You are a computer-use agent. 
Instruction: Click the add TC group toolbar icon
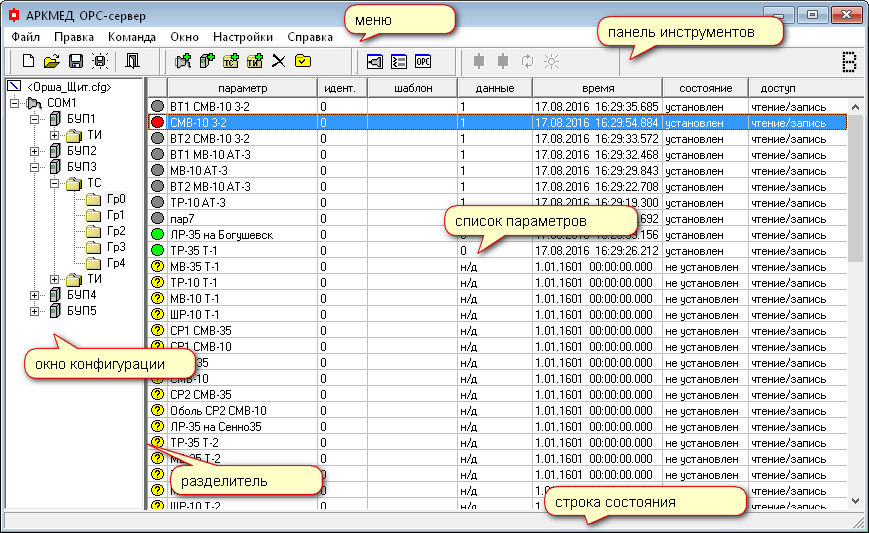click(231, 62)
